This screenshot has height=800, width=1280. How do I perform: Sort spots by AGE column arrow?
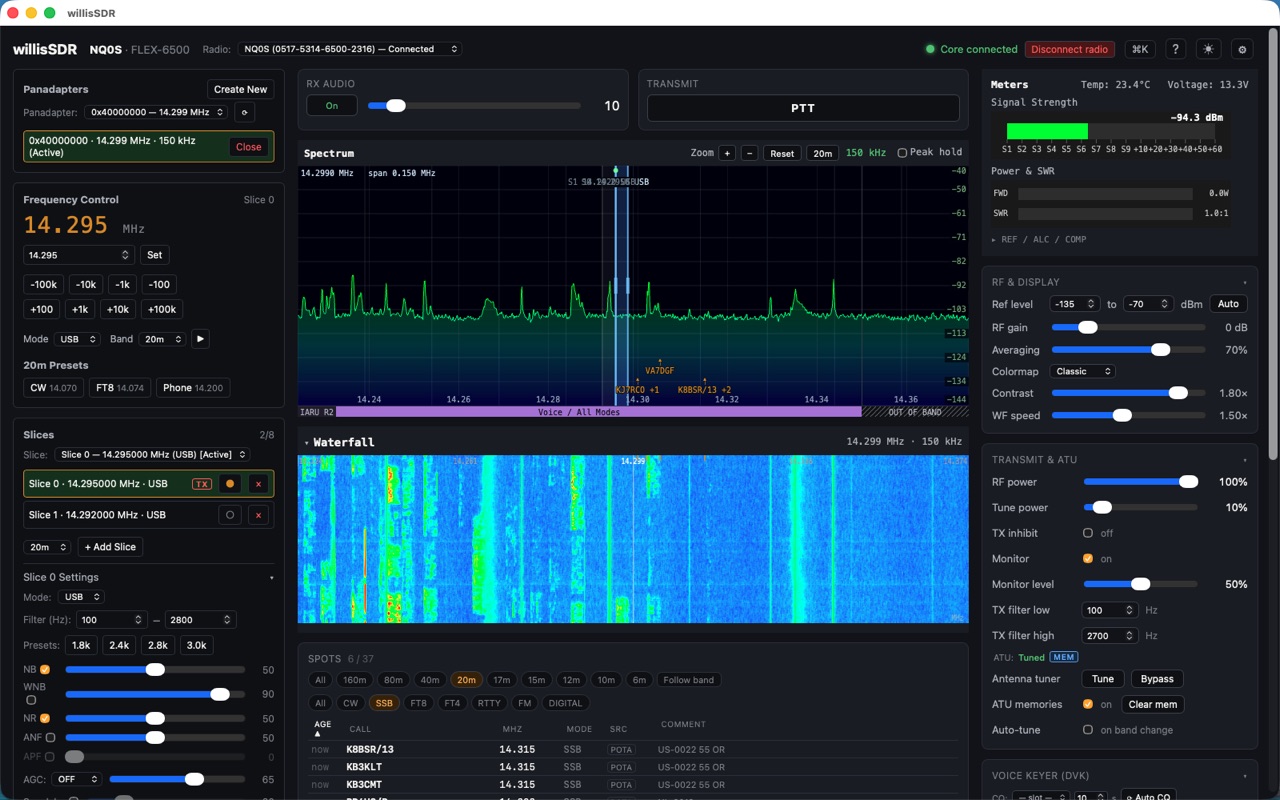[322, 729]
